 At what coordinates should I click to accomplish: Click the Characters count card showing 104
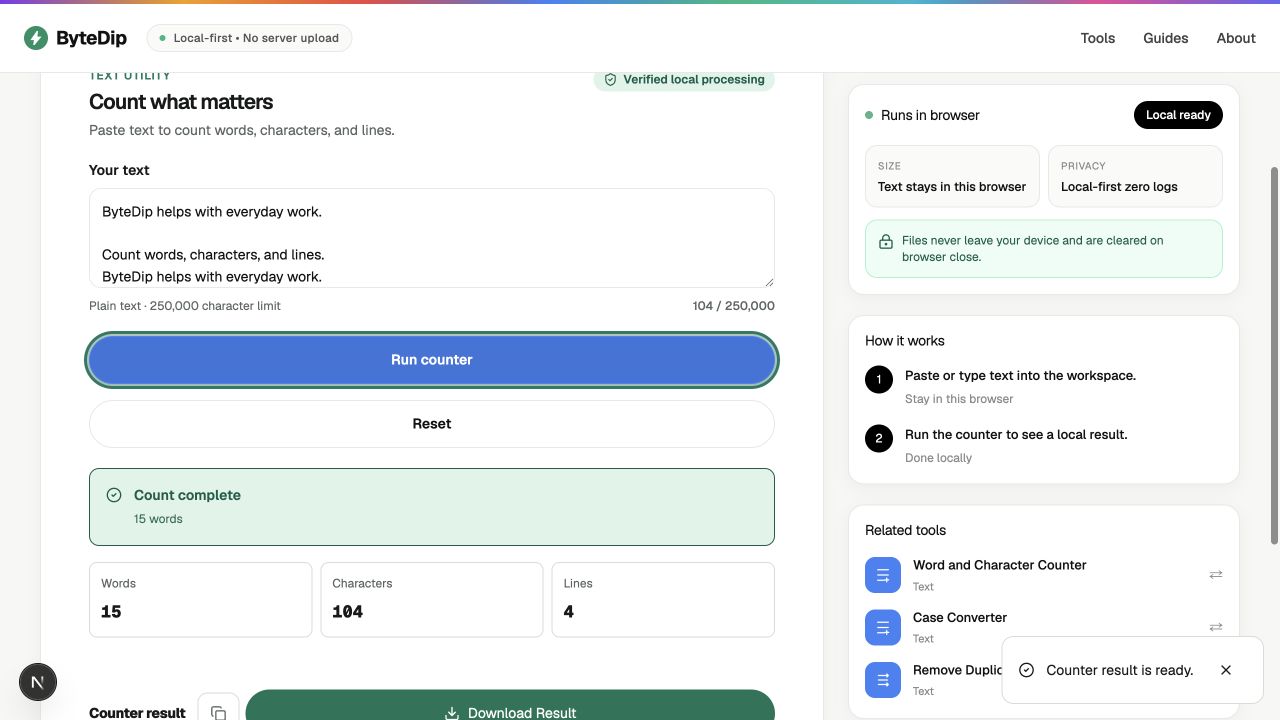432,600
